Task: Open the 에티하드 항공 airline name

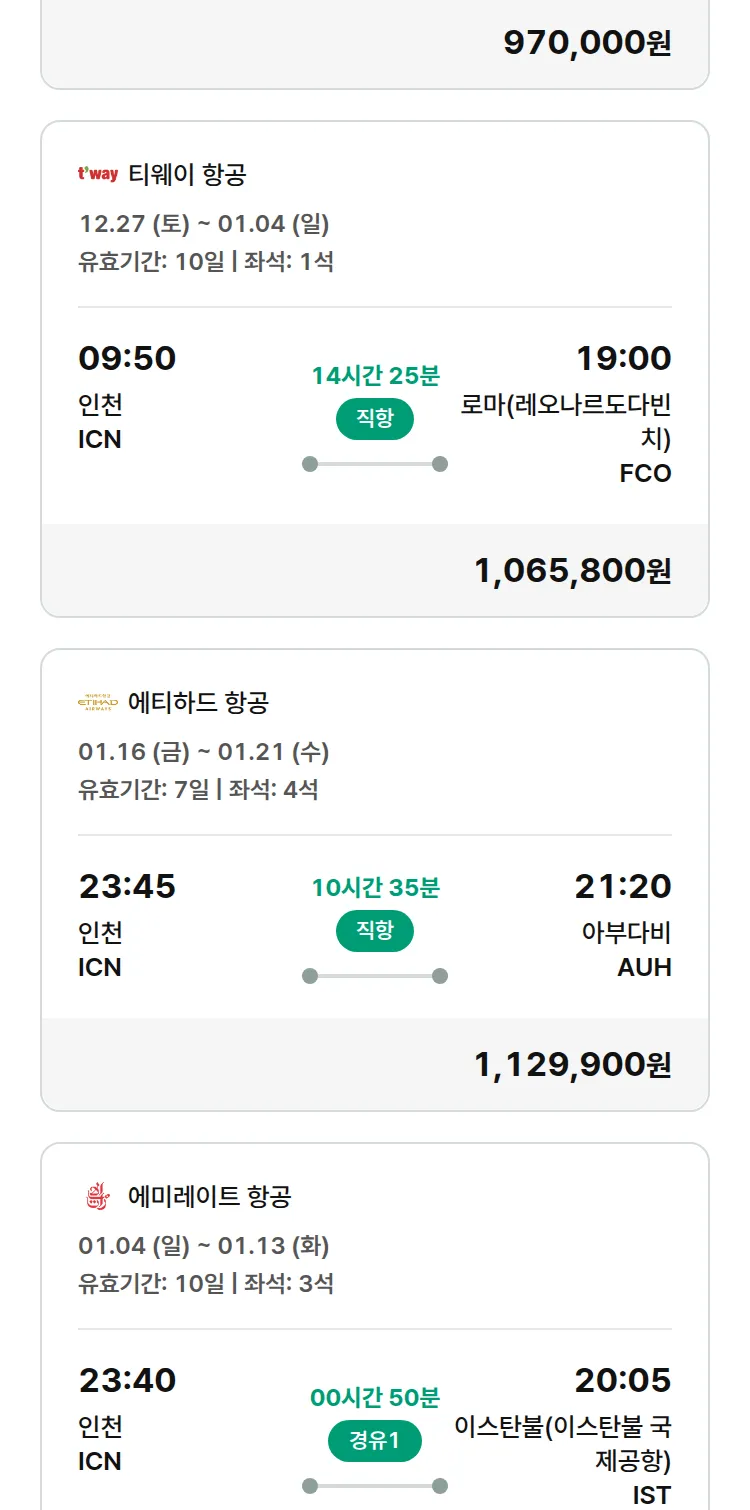Action: [198, 703]
